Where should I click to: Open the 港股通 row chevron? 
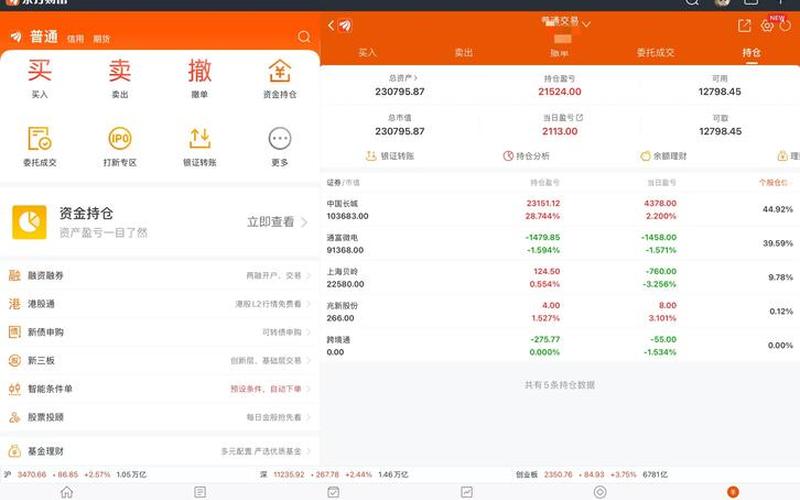click(308, 304)
